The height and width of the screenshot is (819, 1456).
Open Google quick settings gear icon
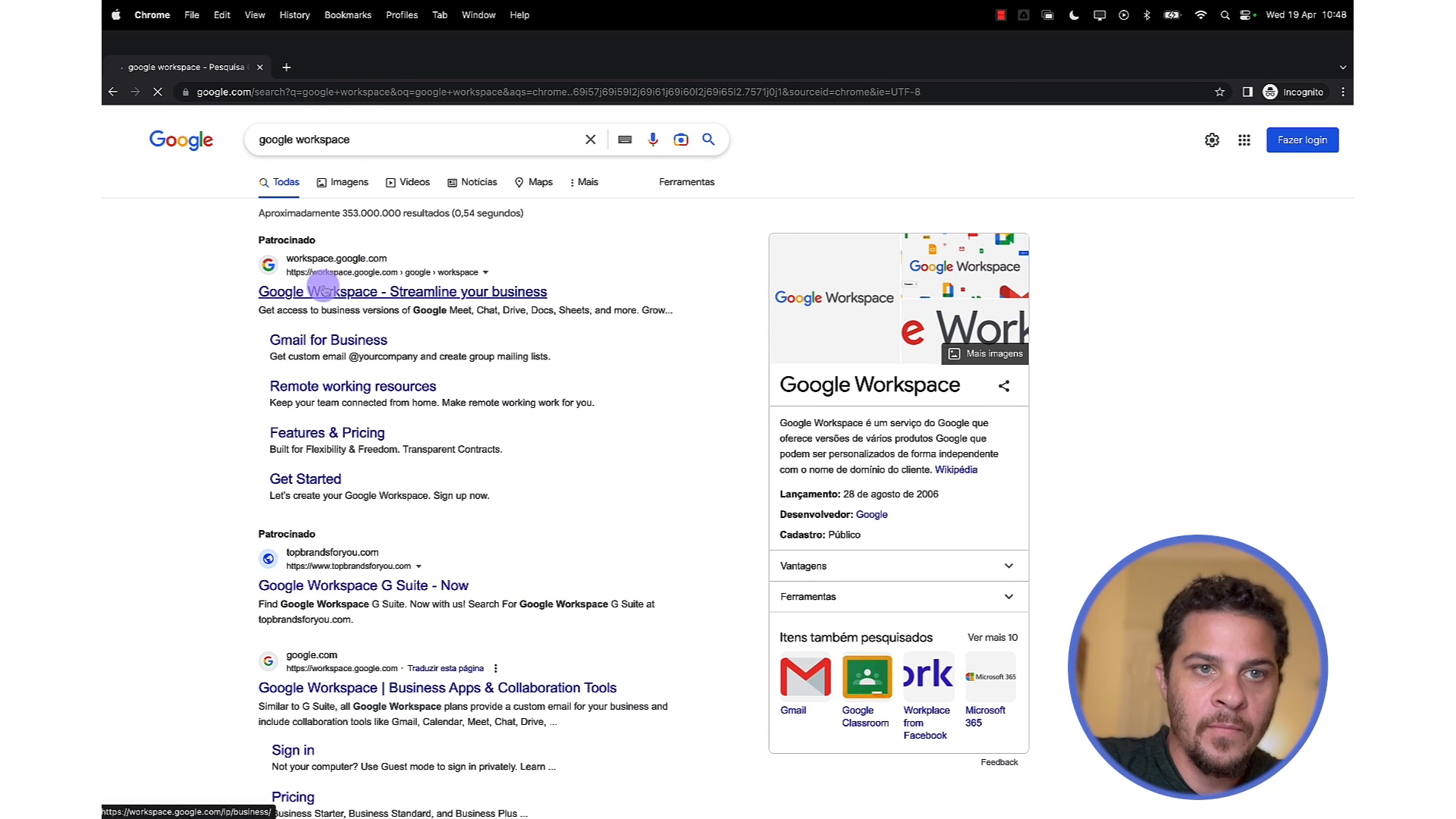(x=1212, y=140)
